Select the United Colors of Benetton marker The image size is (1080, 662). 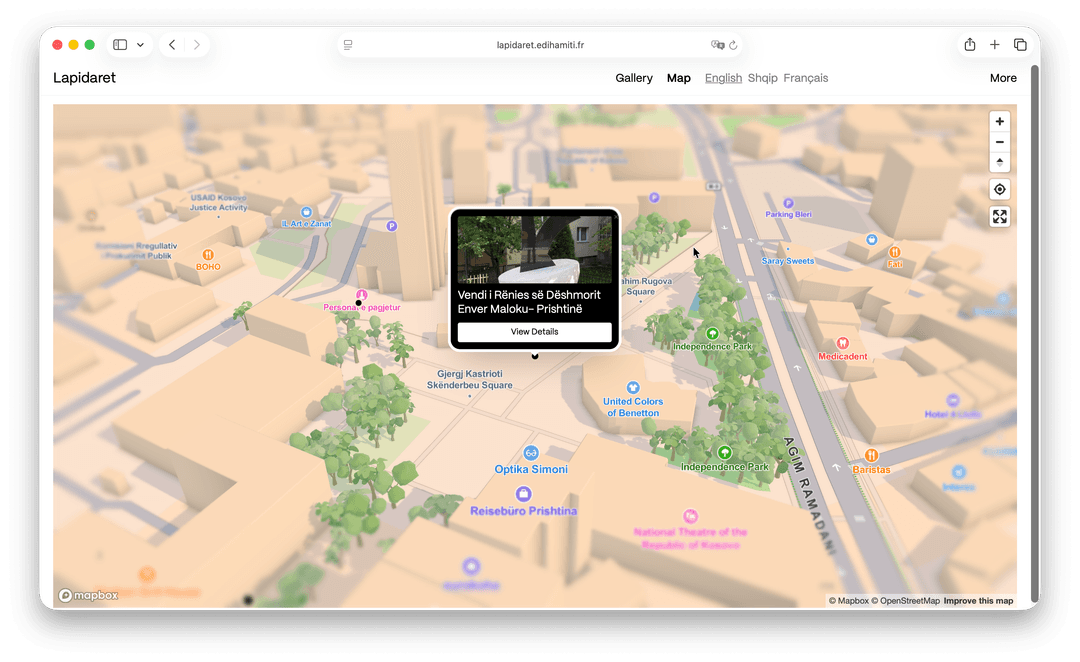632,388
